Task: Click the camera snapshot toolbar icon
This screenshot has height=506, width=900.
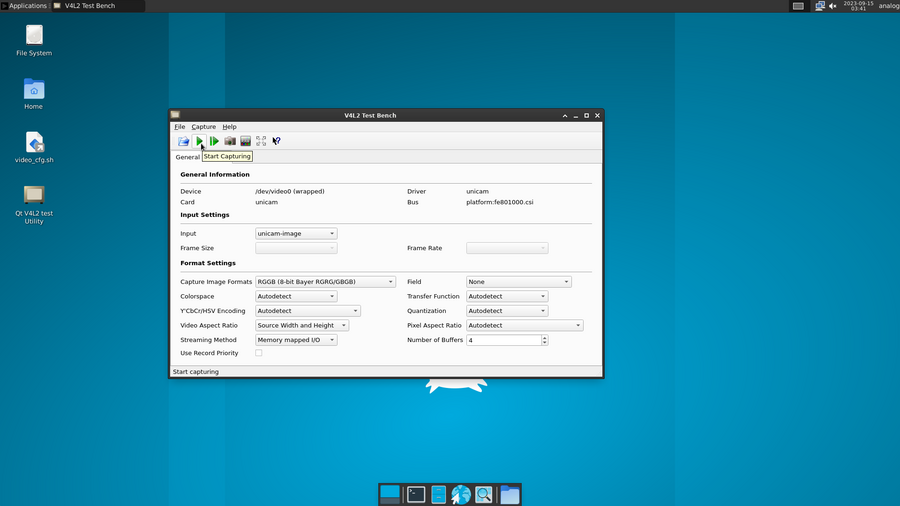Action: (x=230, y=141)
